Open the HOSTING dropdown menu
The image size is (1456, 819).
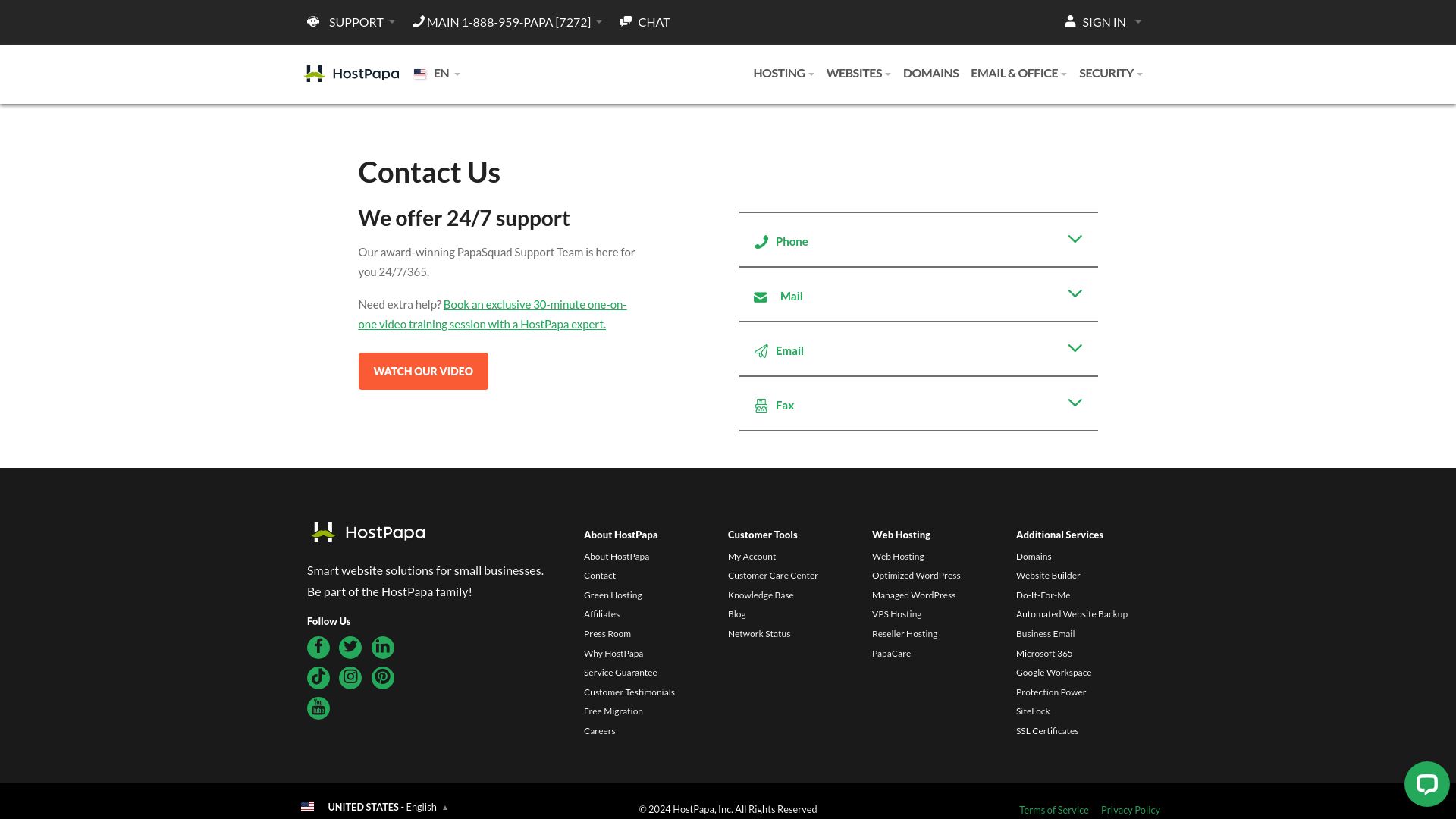(x=783, y=73)
